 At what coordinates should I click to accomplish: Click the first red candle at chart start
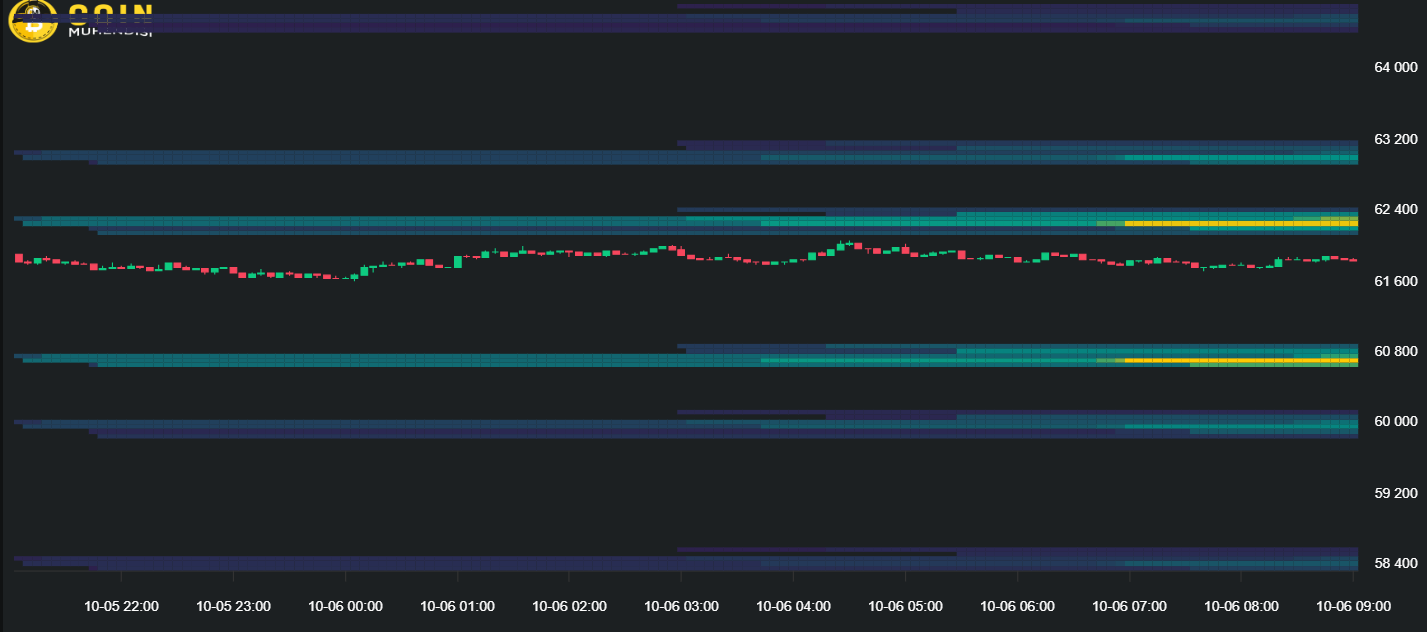click(18, 258)
